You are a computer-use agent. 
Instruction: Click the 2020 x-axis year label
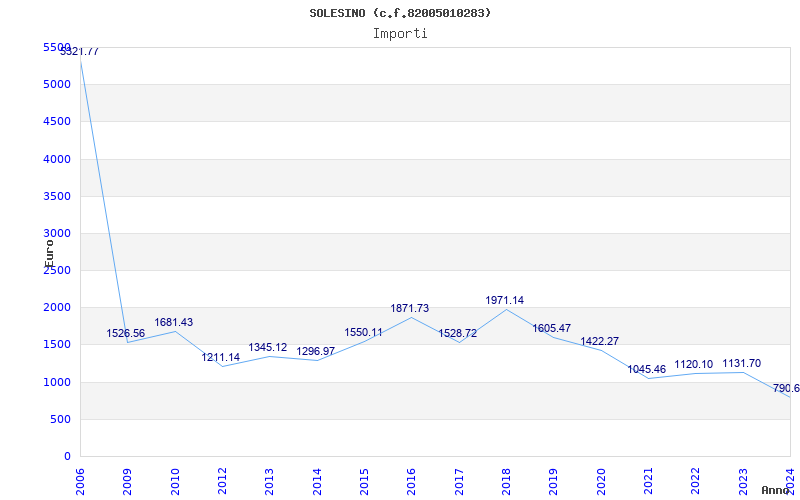pos(602,482)
